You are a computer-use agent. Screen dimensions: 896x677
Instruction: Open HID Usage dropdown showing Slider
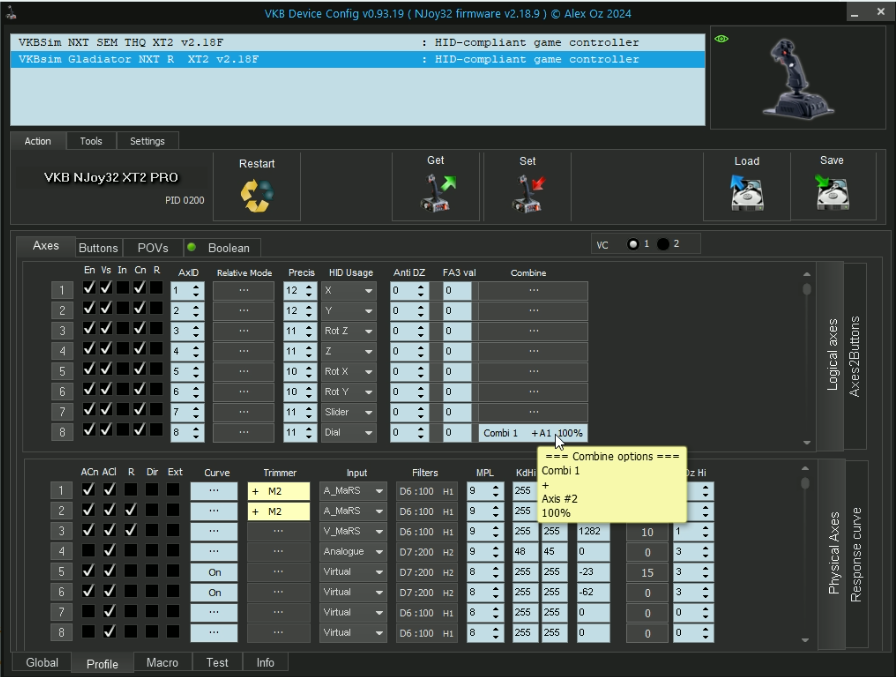[349, 412]
